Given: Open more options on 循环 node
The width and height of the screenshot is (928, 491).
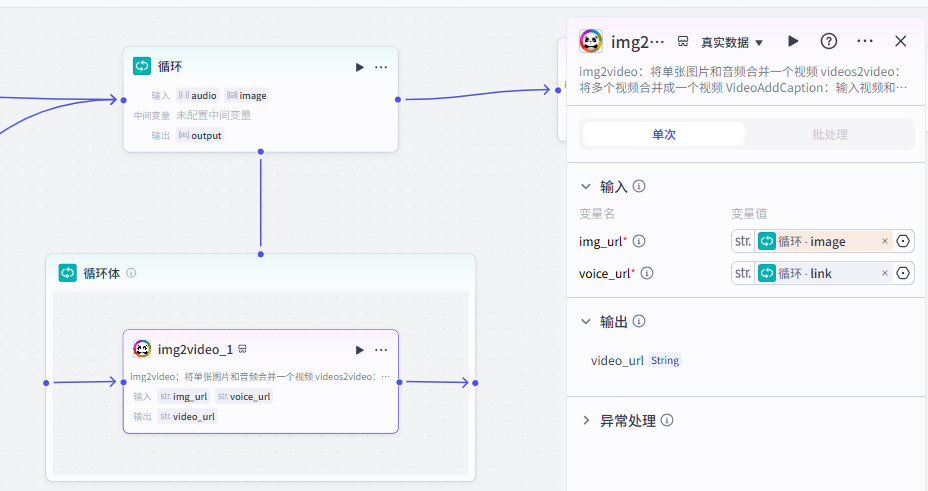Looking at the screenshot, I should [x=381, y=67].
